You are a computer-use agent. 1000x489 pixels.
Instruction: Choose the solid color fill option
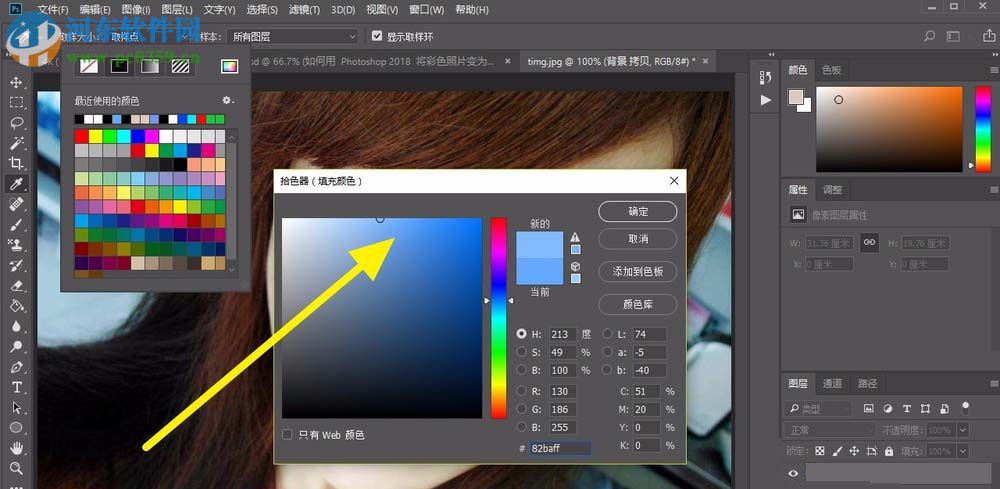tap(119, 66)
